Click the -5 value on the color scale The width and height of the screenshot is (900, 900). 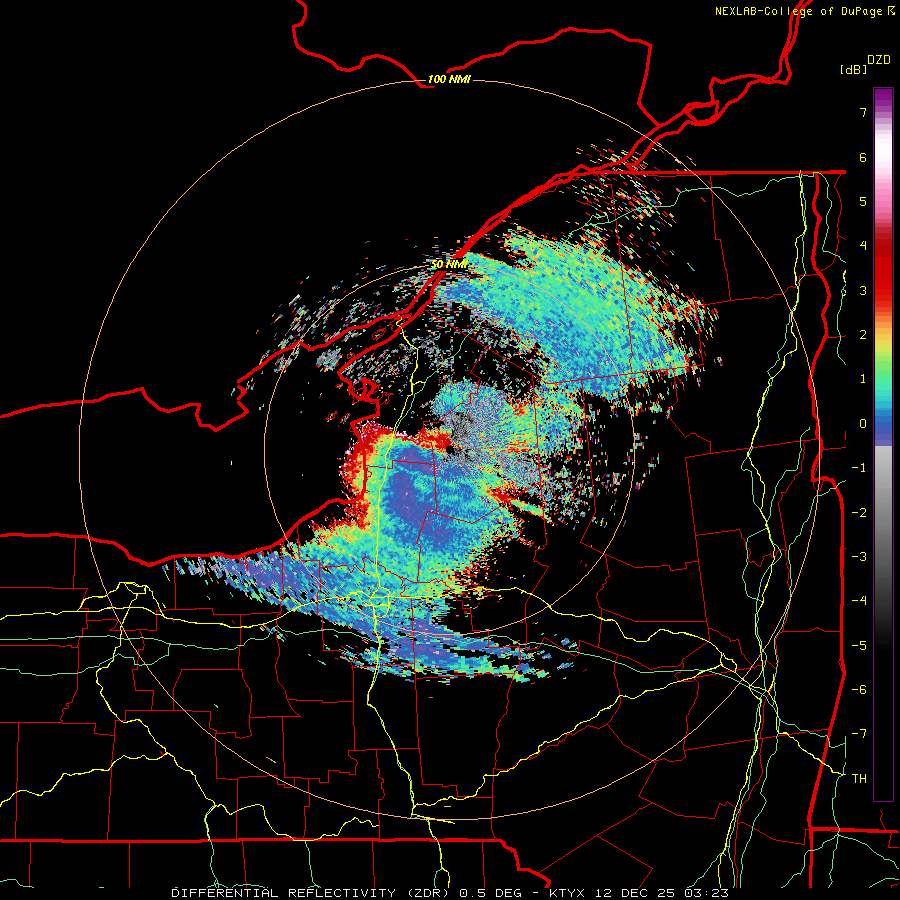859,646
